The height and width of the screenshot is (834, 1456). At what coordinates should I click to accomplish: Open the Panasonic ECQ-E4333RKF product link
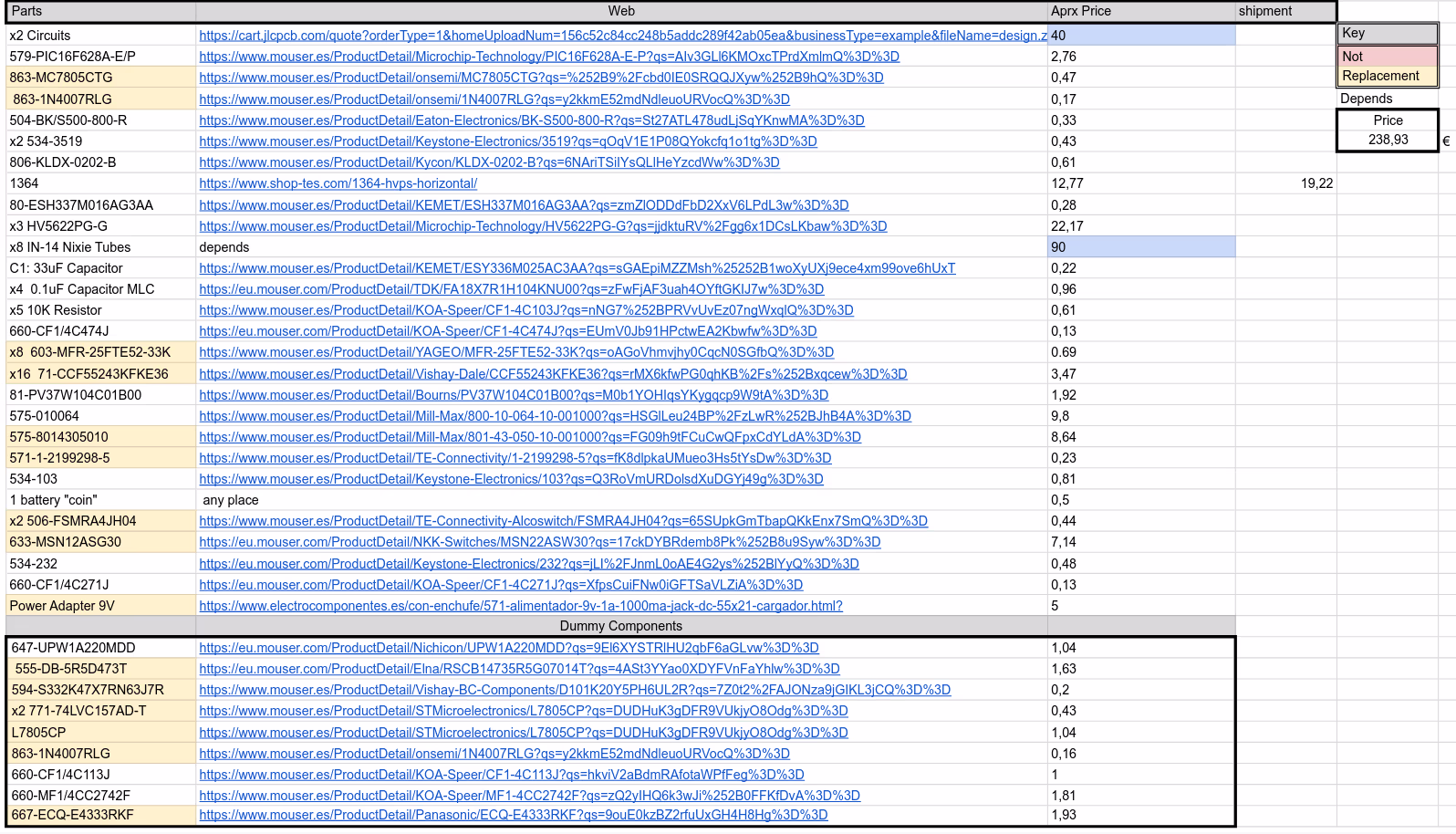[x=513, y=815]
